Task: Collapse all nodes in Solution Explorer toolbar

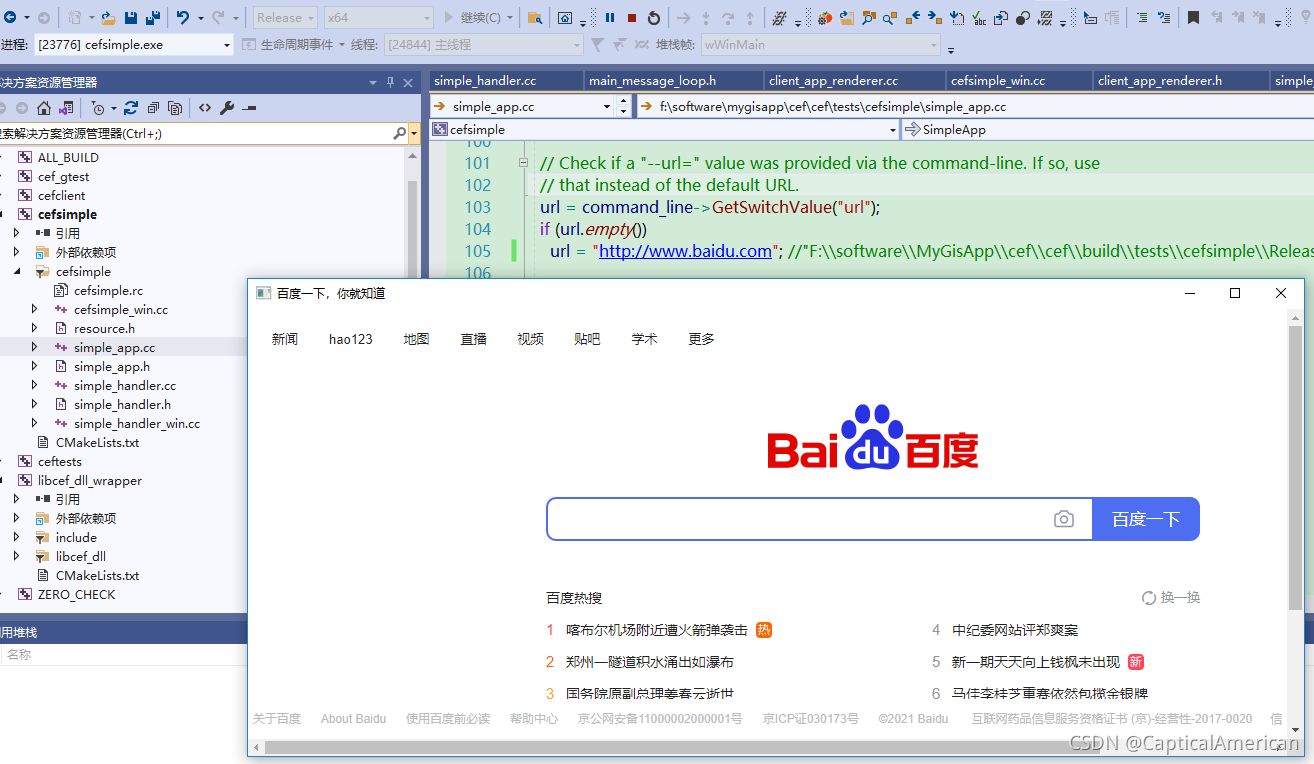Action: point(153,108)
